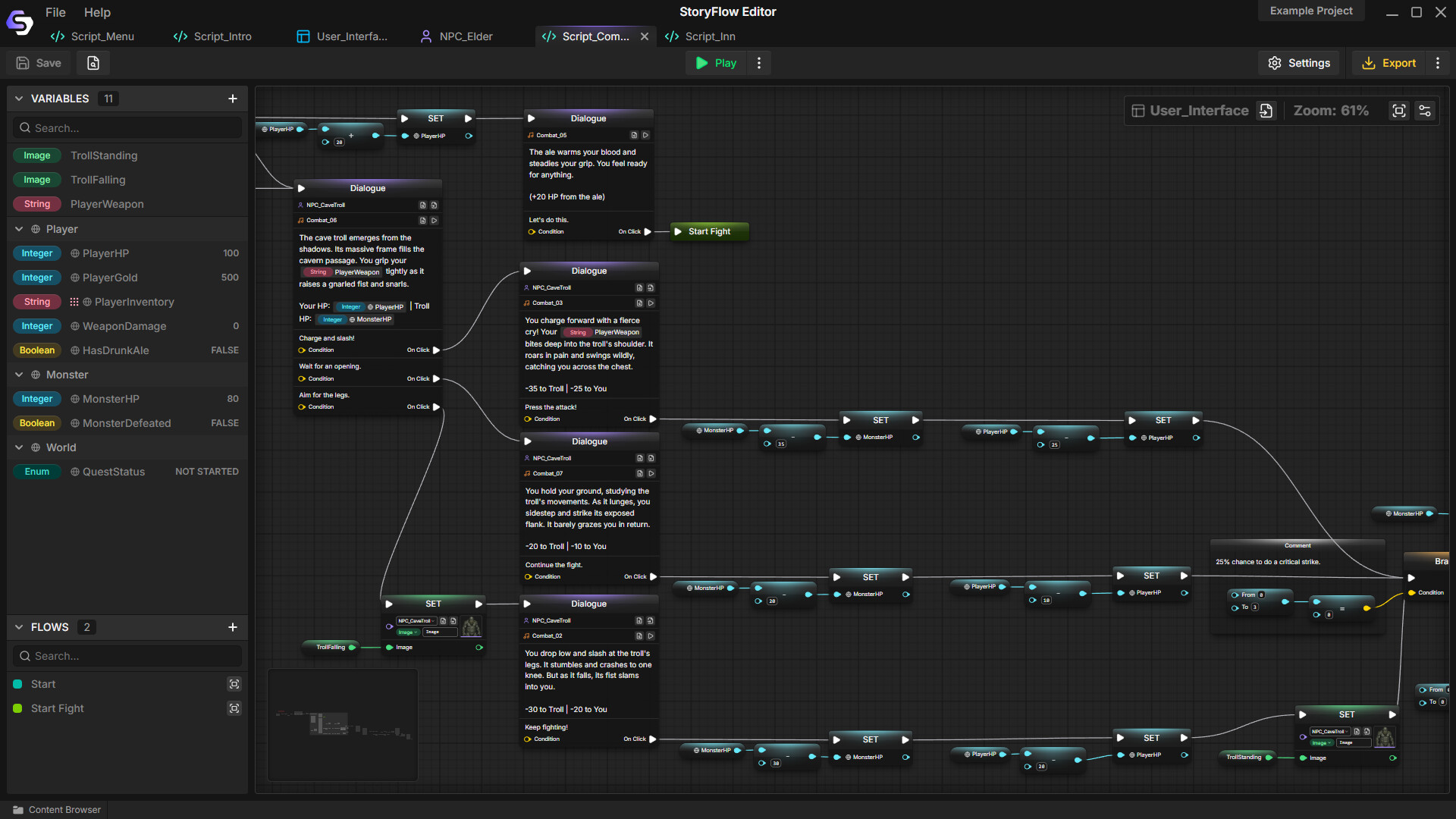Click the NPC_Elder tab person icon
1456x819 pixels.
point(426,36)
